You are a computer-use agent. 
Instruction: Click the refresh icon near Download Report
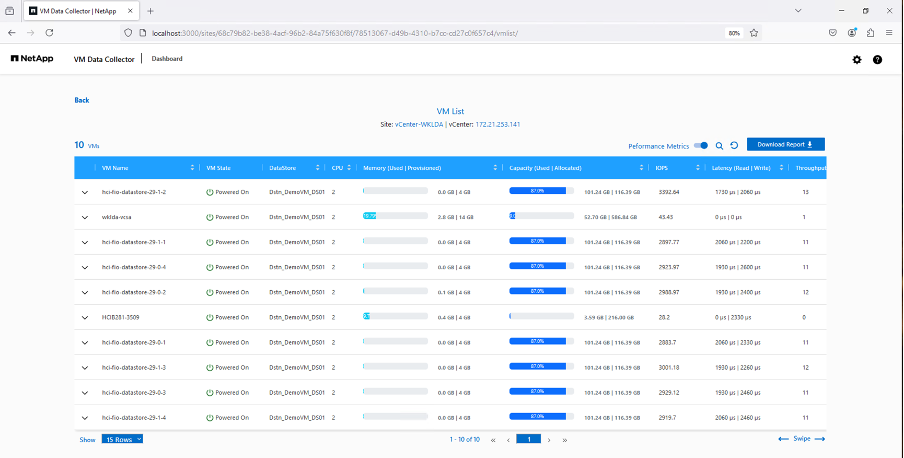[x=734, y=145]
